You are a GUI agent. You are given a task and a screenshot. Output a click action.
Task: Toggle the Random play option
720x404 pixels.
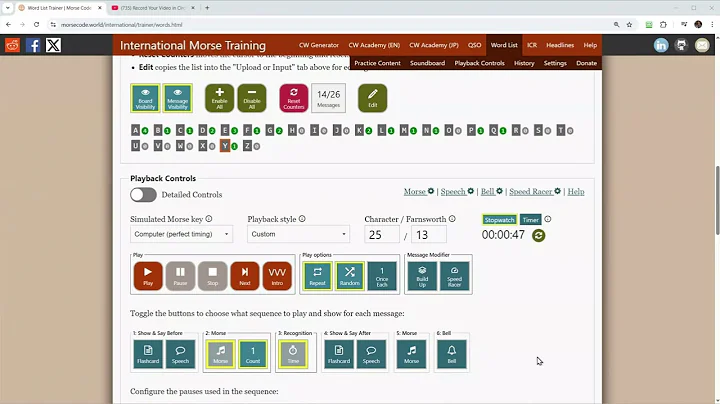[349, 276]
